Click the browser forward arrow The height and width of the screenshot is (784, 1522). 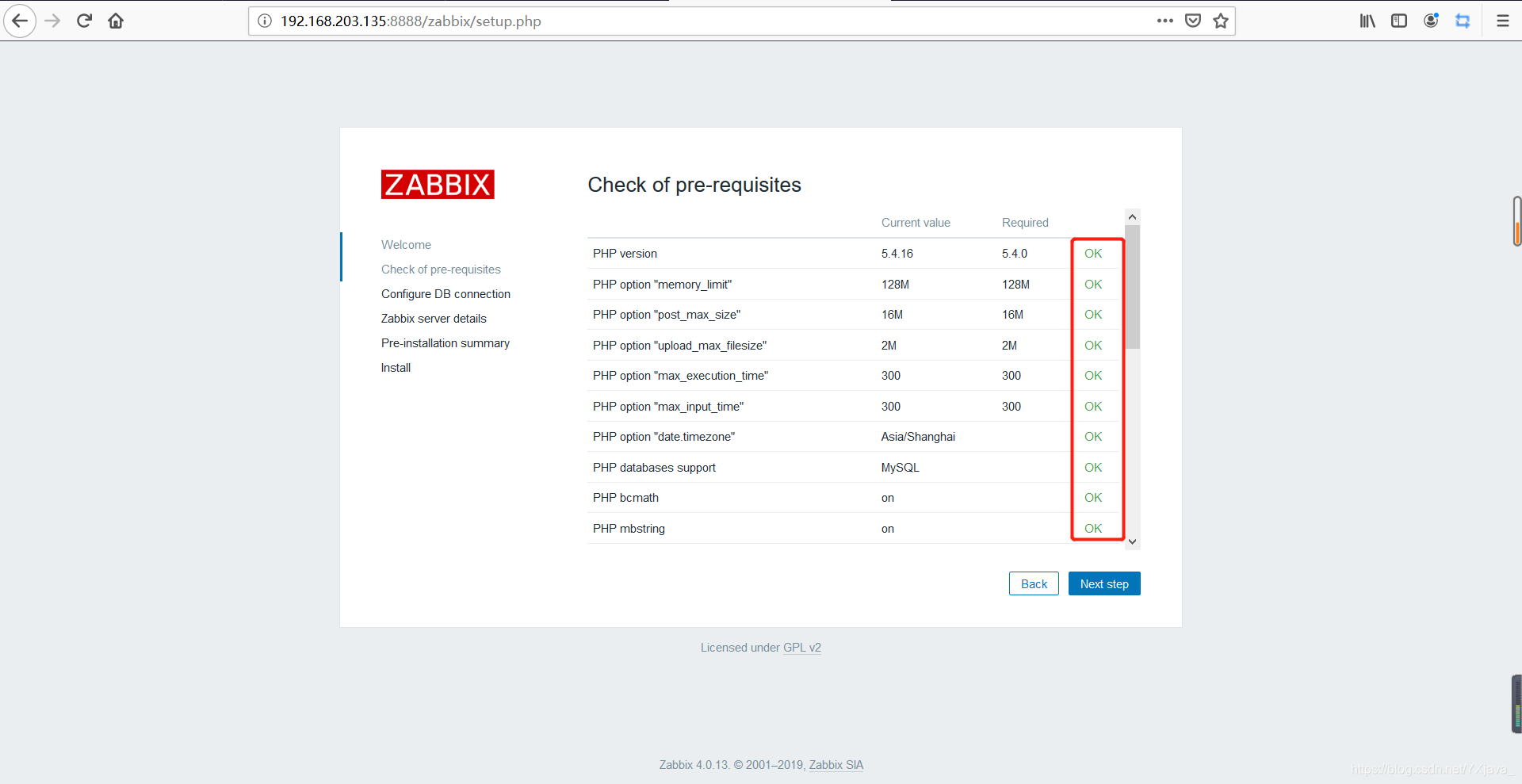52,21
